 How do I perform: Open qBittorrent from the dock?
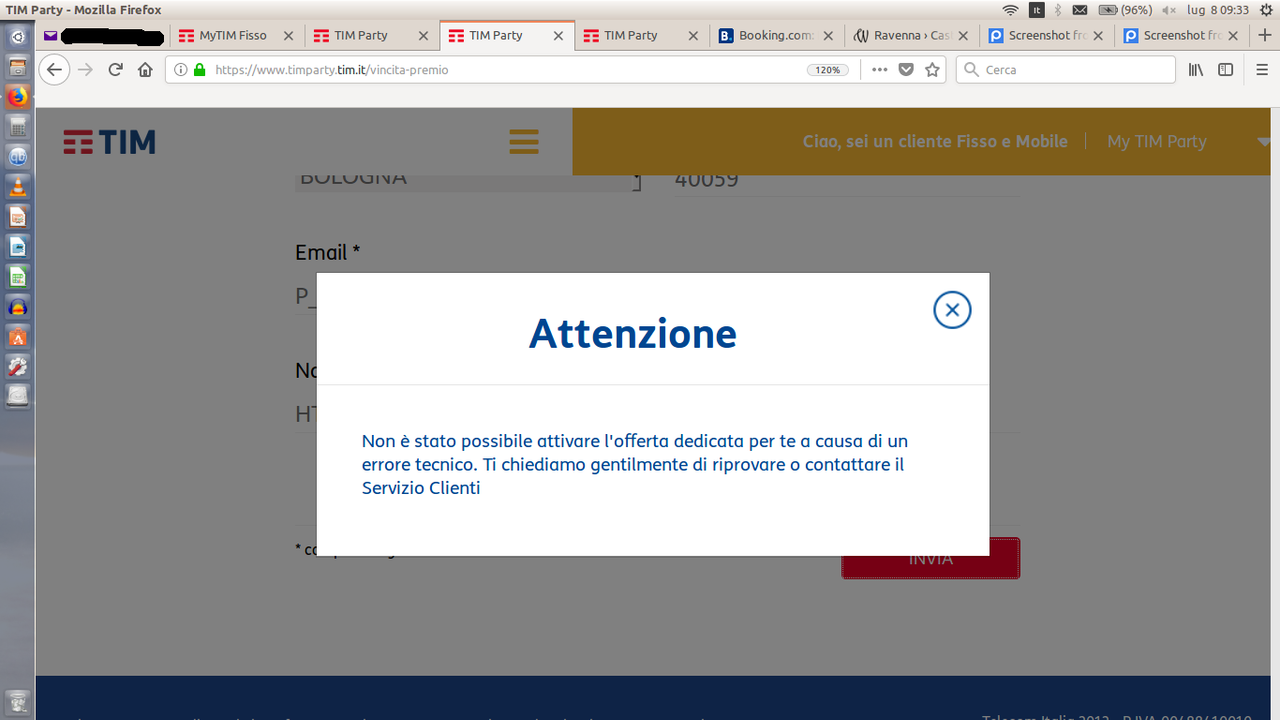pyautogui.click(x=17, y=157)
